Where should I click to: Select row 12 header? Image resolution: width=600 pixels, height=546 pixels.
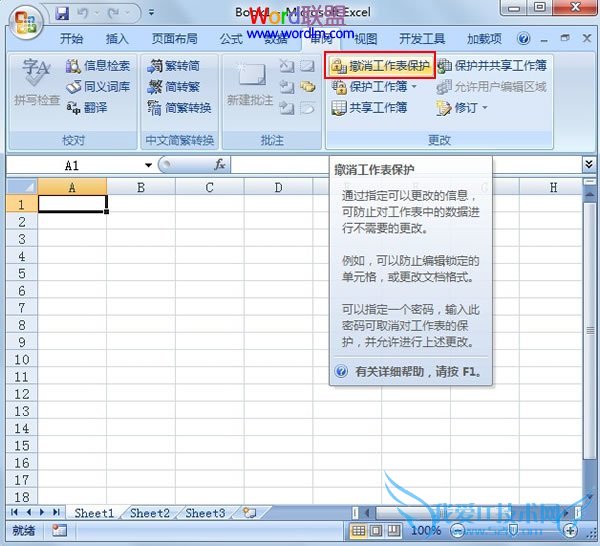pyautogui.click(x=22, y=394)
